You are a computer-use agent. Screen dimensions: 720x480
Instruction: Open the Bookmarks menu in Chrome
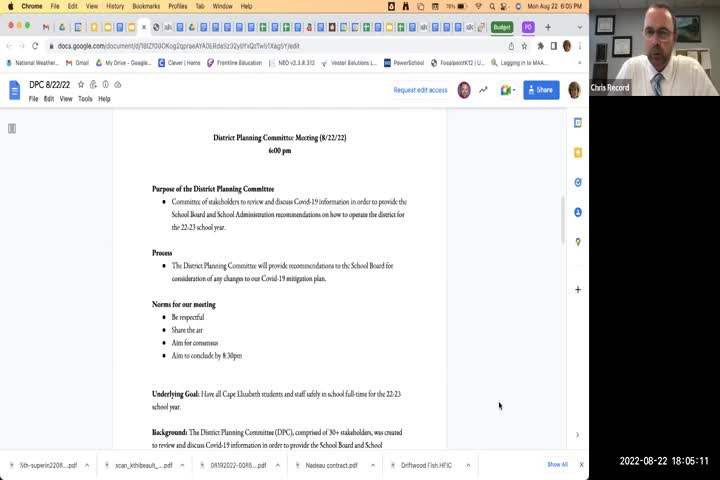(x=146, y=6)
